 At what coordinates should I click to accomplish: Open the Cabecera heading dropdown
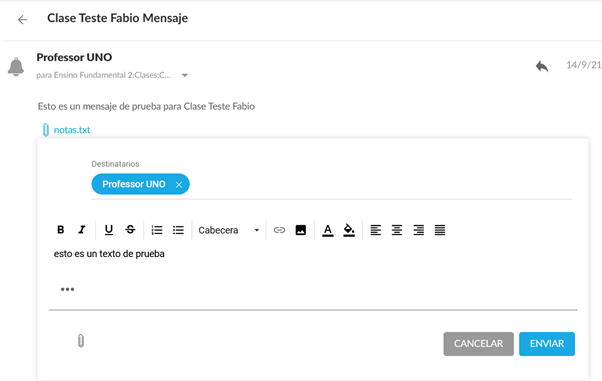229,230
